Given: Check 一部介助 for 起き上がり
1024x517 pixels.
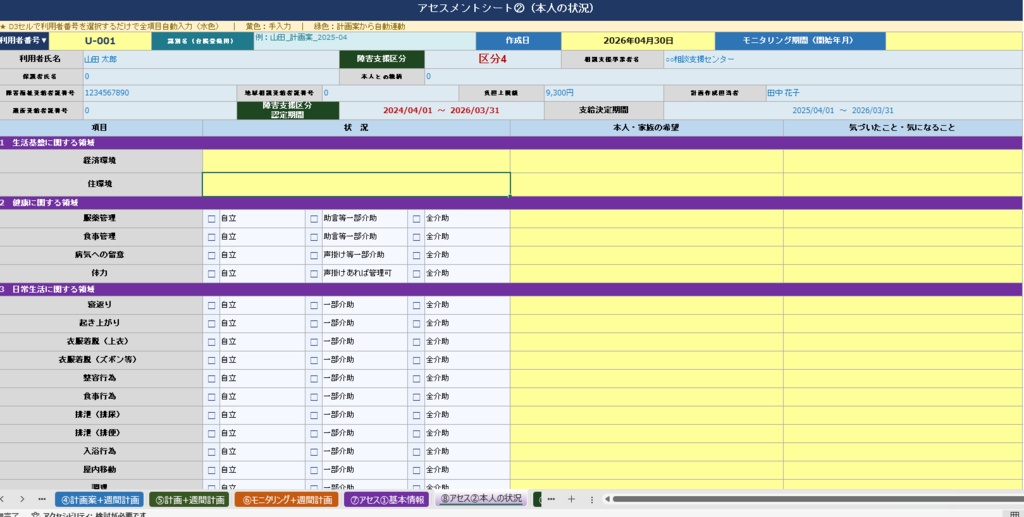Looking at the screenshot, I should (x=315, y=323).
